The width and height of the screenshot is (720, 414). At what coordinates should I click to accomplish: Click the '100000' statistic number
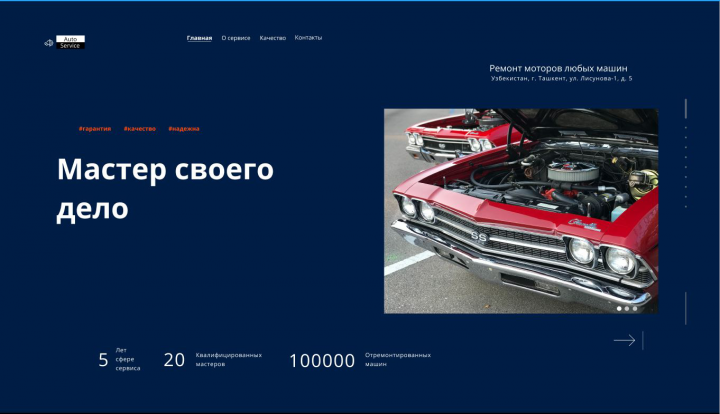322,361
